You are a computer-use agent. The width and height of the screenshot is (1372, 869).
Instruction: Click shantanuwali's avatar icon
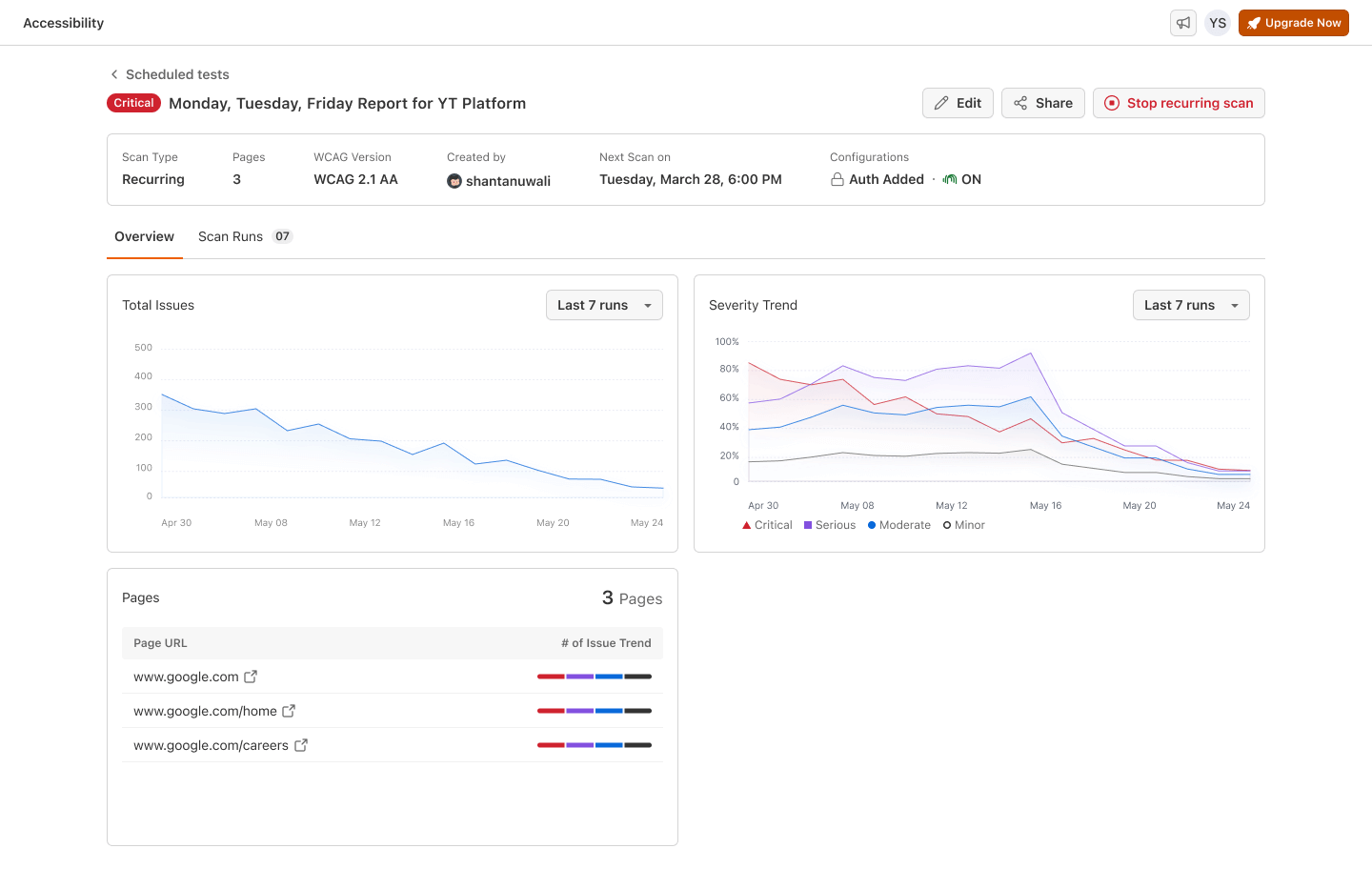(x=454, y=181)
